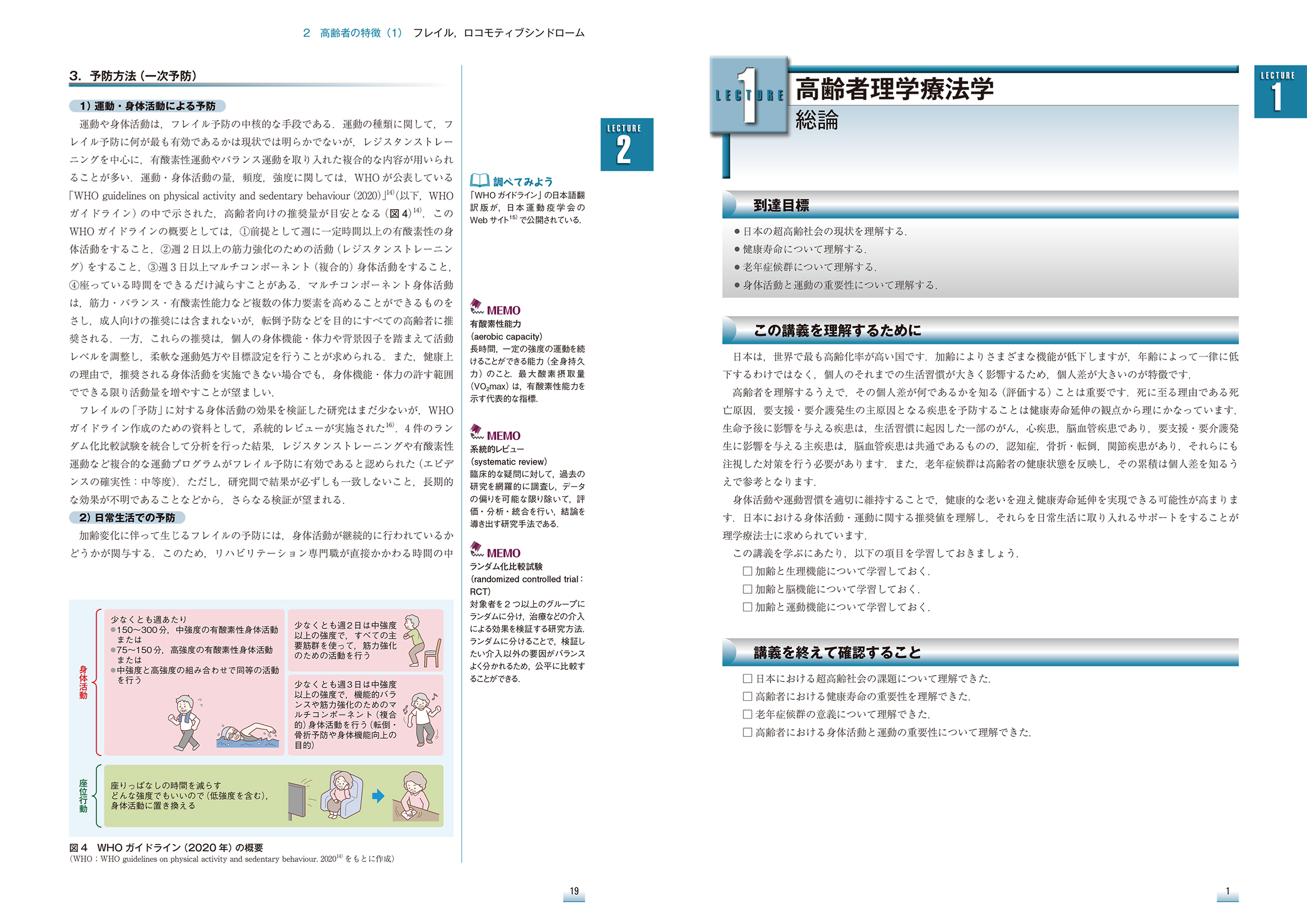The height and width of the screenshot is (924, 1307).
Task: Click the MEMO icon above 有酸素性能力
Action: pyautogui.click(x=476, y=307)
